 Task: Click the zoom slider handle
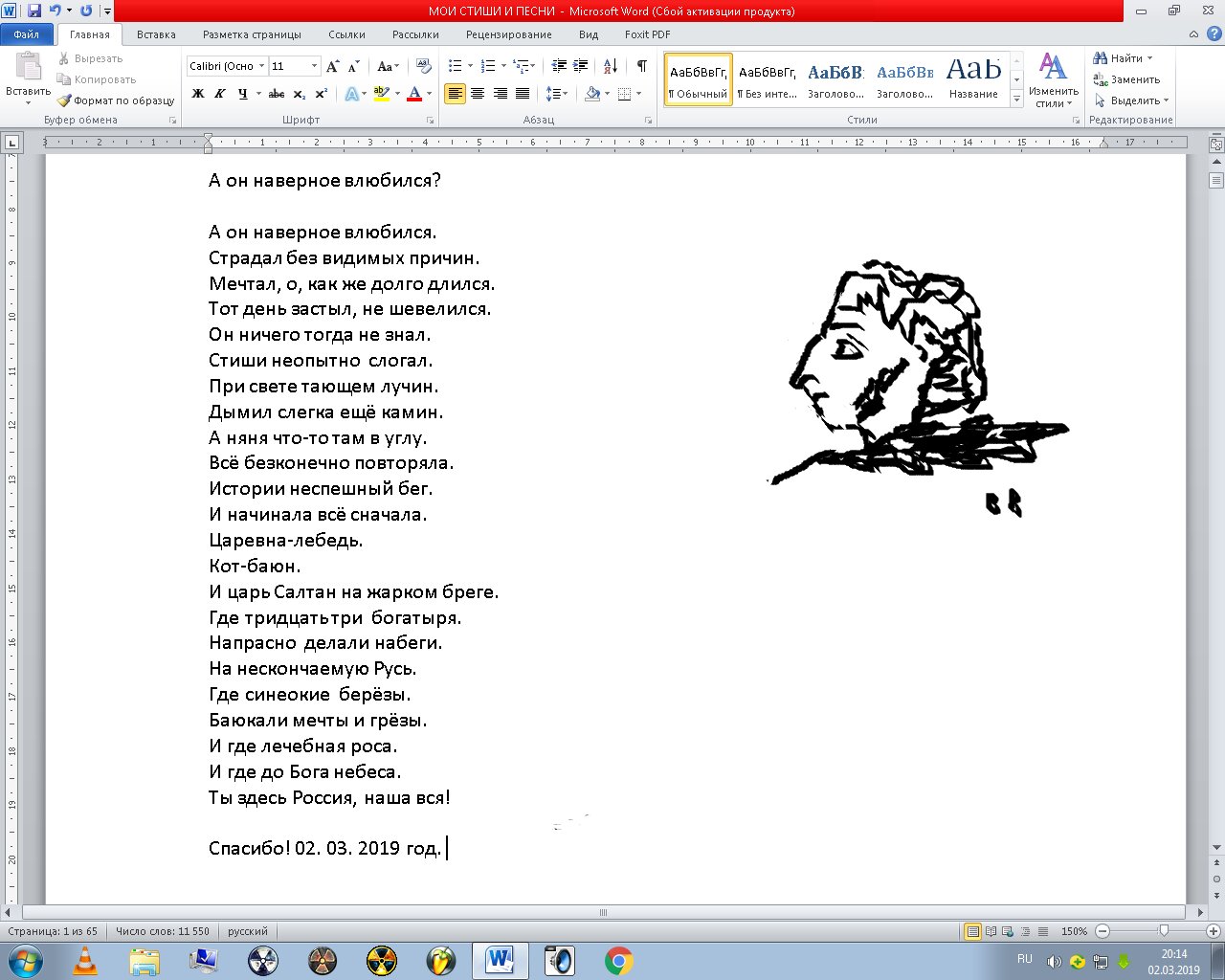point(1164,931)
